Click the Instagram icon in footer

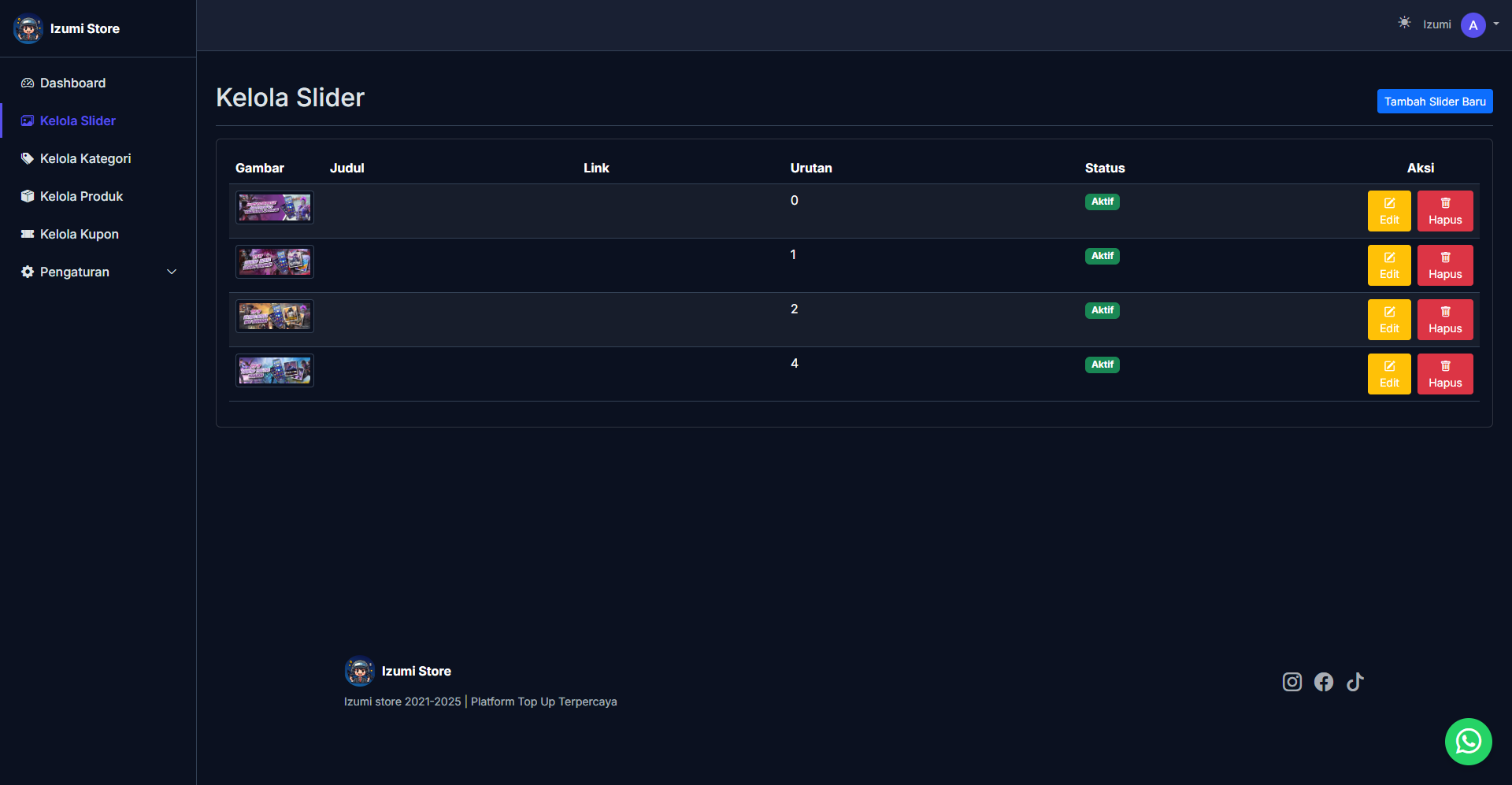point(1291,682)
